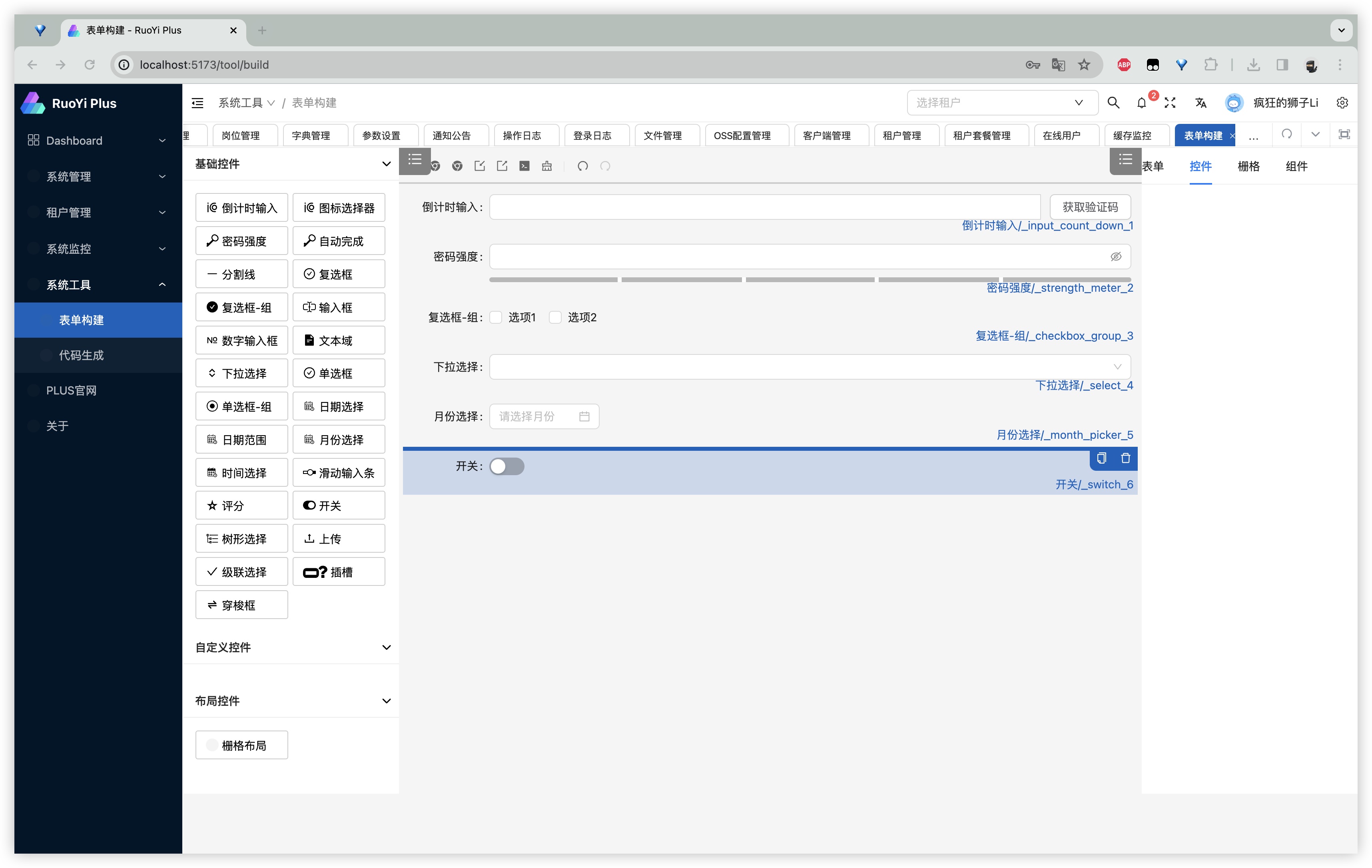Click the undo arrow in the form toolbar

[x=582, y=166]
